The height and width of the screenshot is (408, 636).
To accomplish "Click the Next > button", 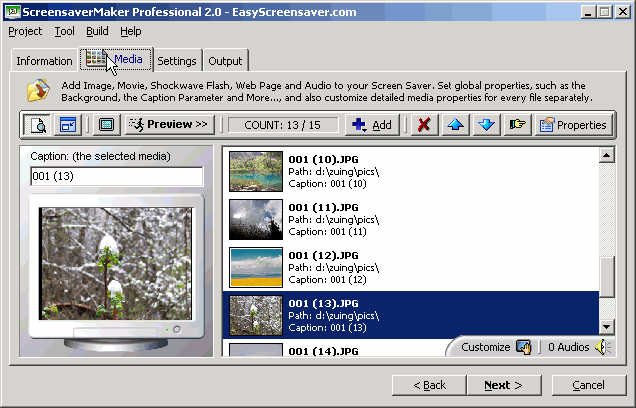I will [504, 385].
